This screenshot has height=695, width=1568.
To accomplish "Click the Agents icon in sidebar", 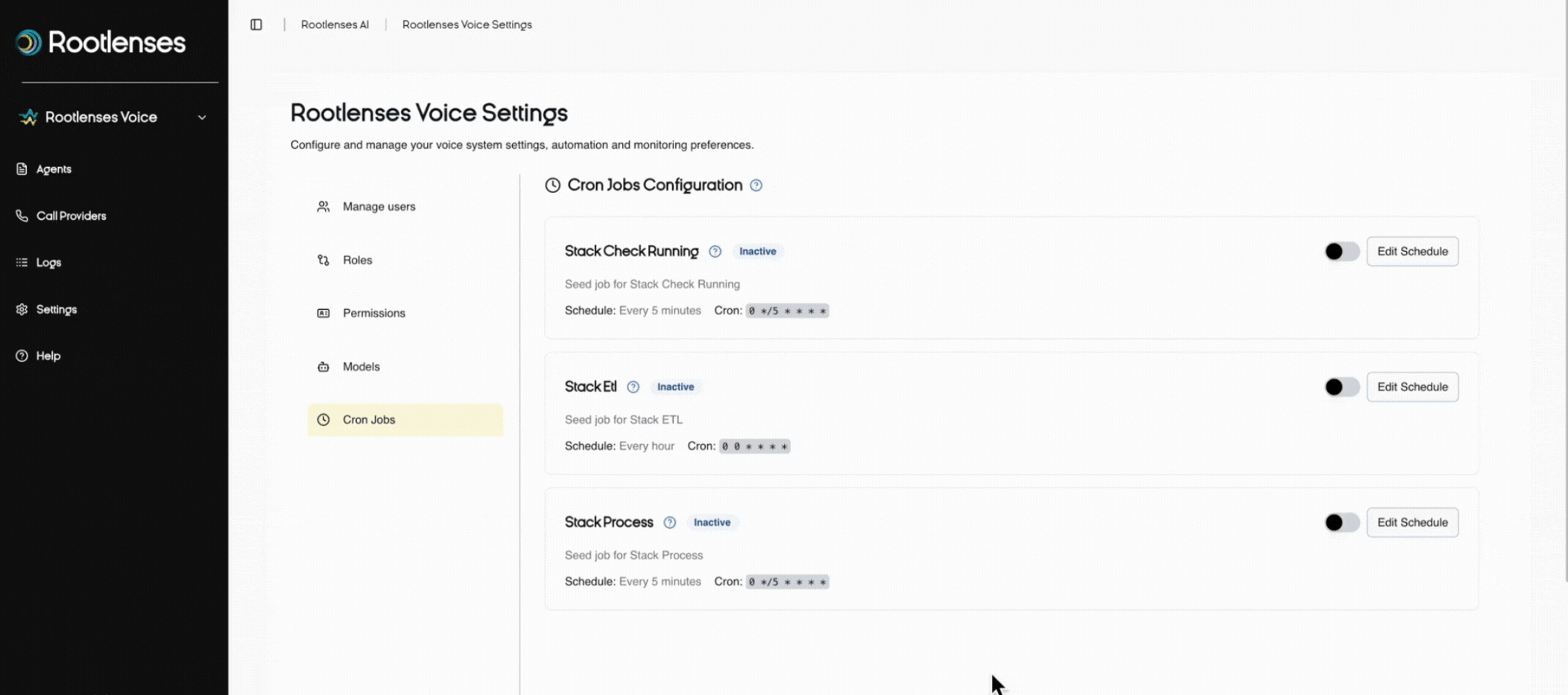I will point(22,169).
